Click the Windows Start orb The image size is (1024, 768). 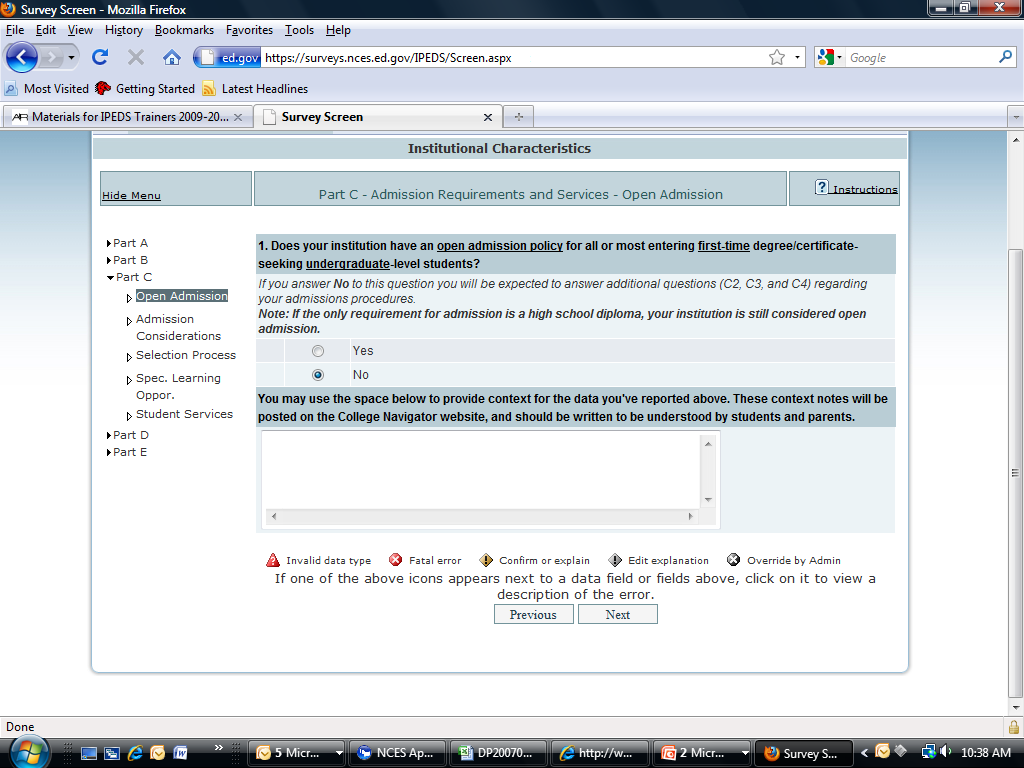point(29,752)
